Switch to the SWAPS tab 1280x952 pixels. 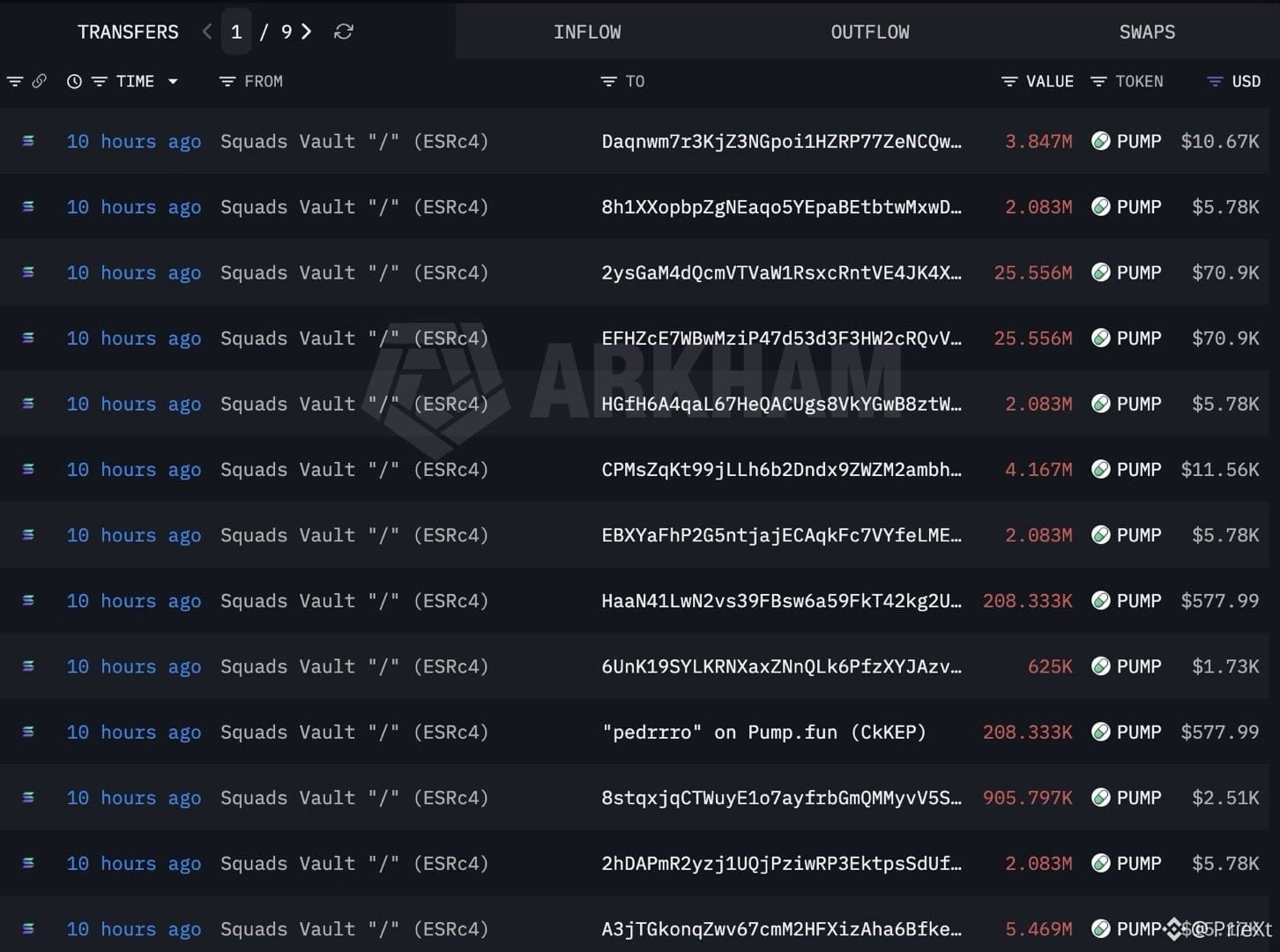1147,32
